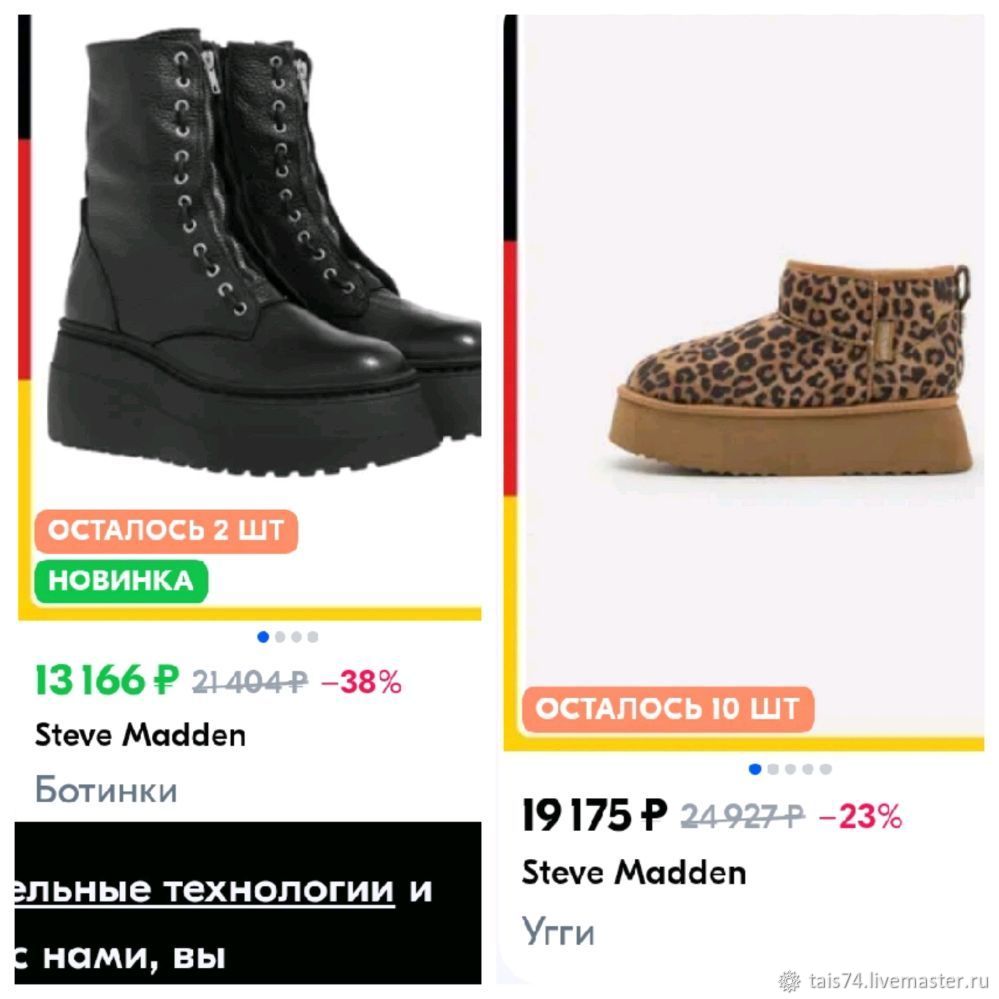999x999 pixels.
Task: Click the 'ОСТАЛОСЬ 10 ШТ' badge
Action: pyautogui.click(x=668, y=709)
